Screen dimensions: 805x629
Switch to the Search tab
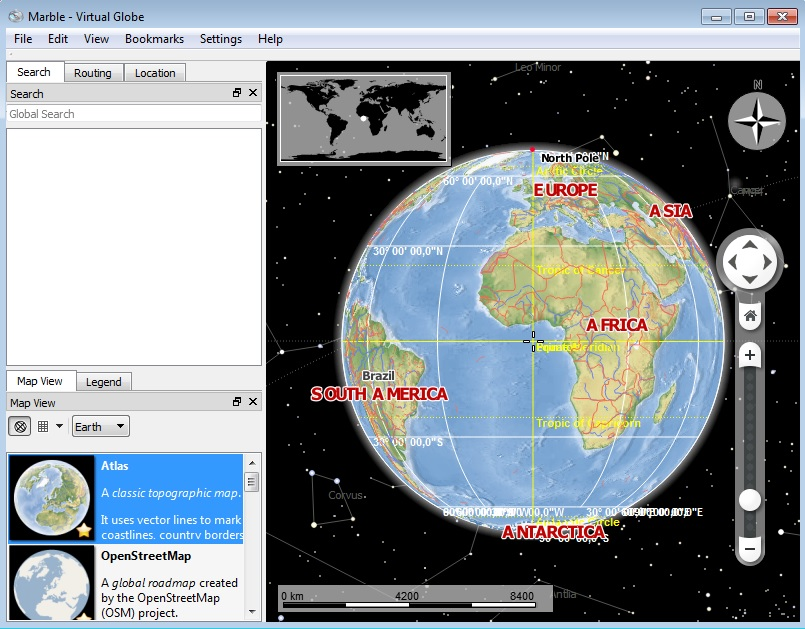point(34,72)
